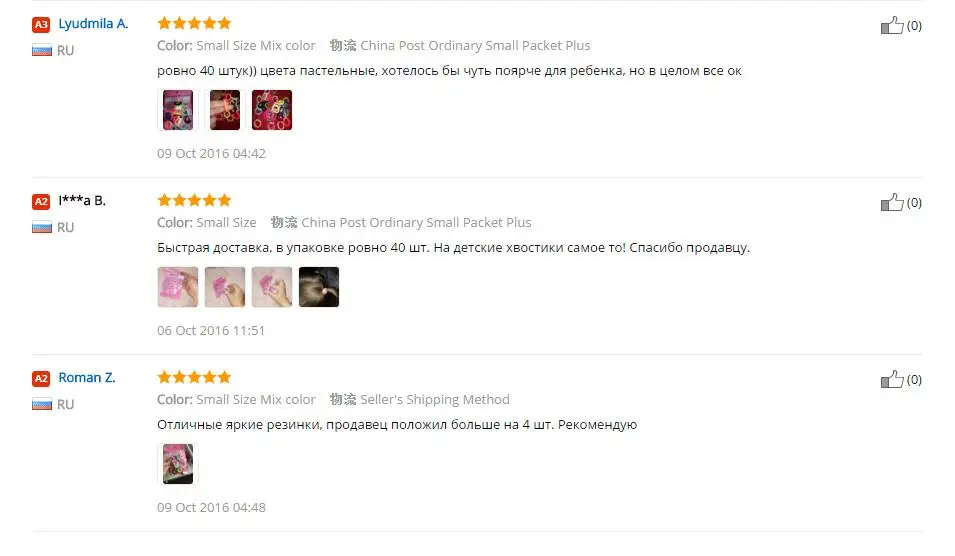The height and width of the screenshot is (556, 955).
Task: Open first photo in Lyudmila A.'s review
Action: pyautogui.click(x=178, y=110)
